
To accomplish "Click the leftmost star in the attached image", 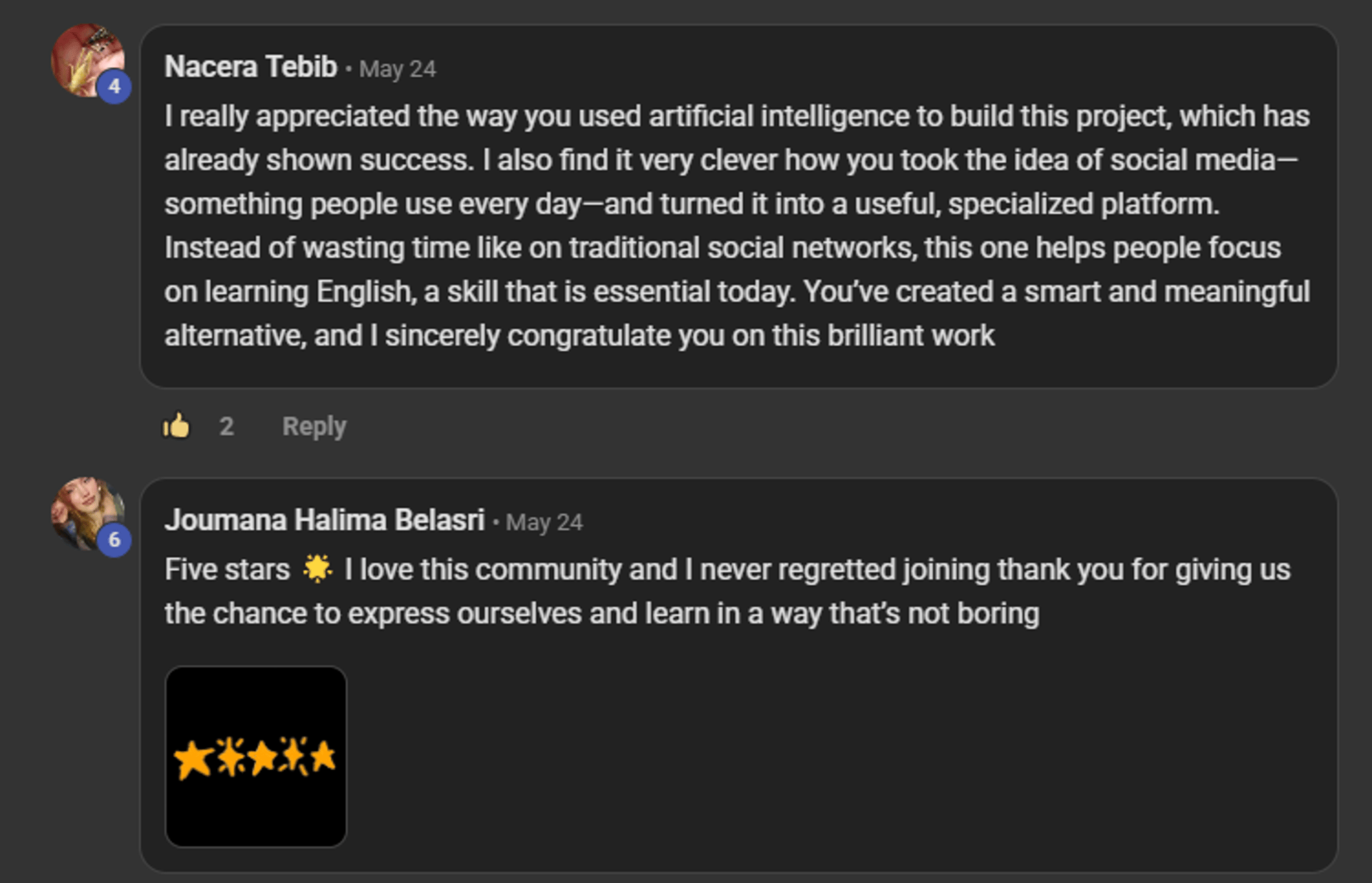I will (193, 758).
